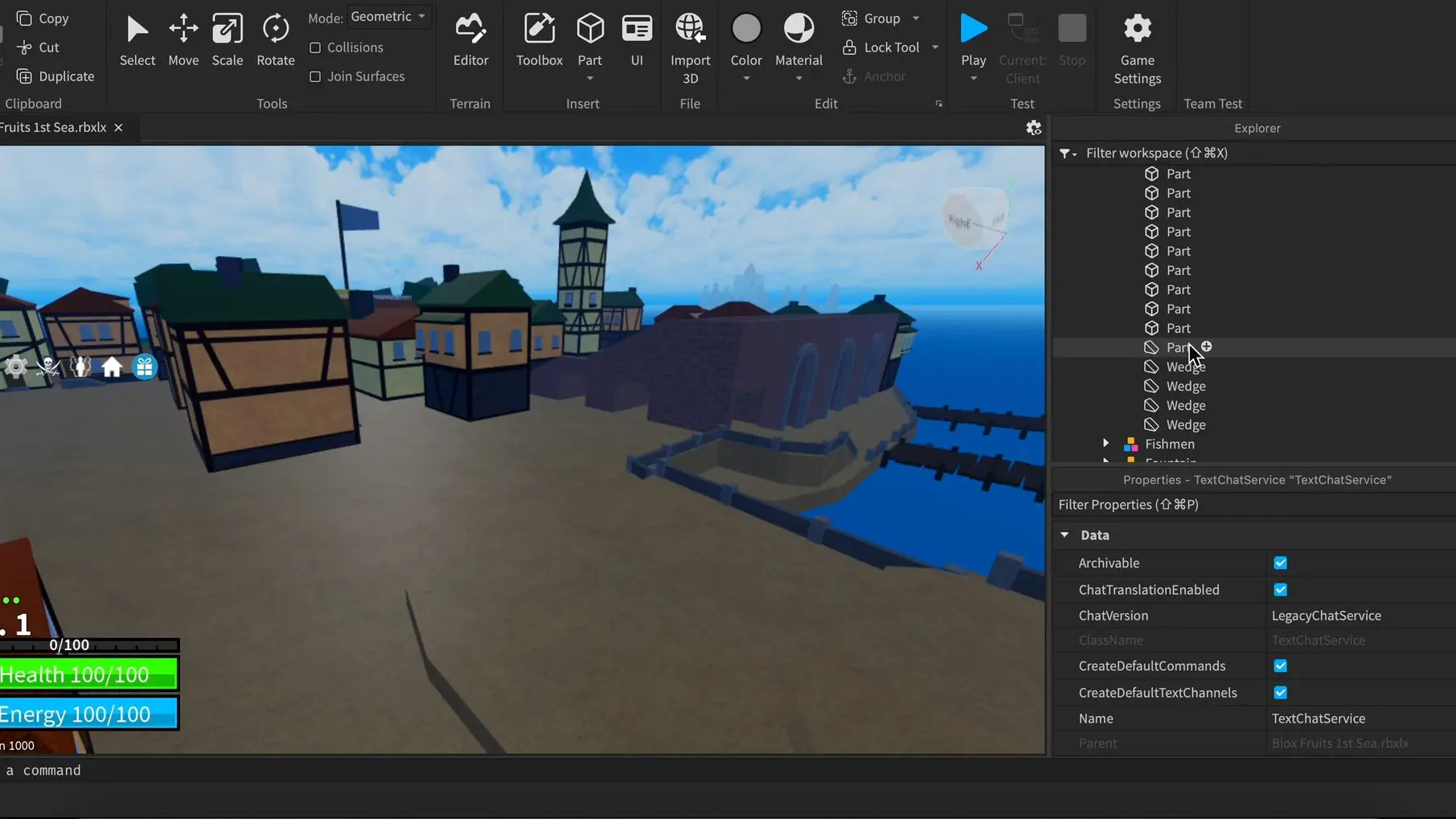Toggle the Join Surfaces checkbox

click(315, 76)
